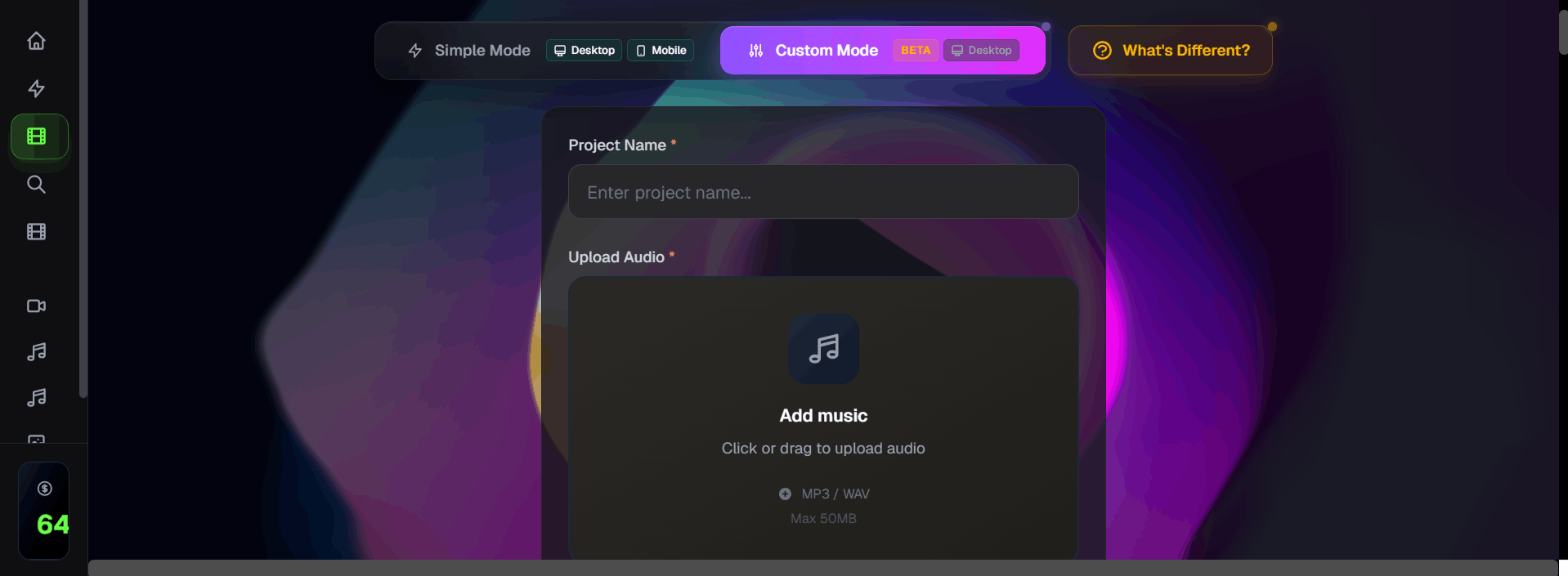Viewport: 1568px width, 576px height.
Task: Open the credits widget showing 64
Action: point(44,511)
